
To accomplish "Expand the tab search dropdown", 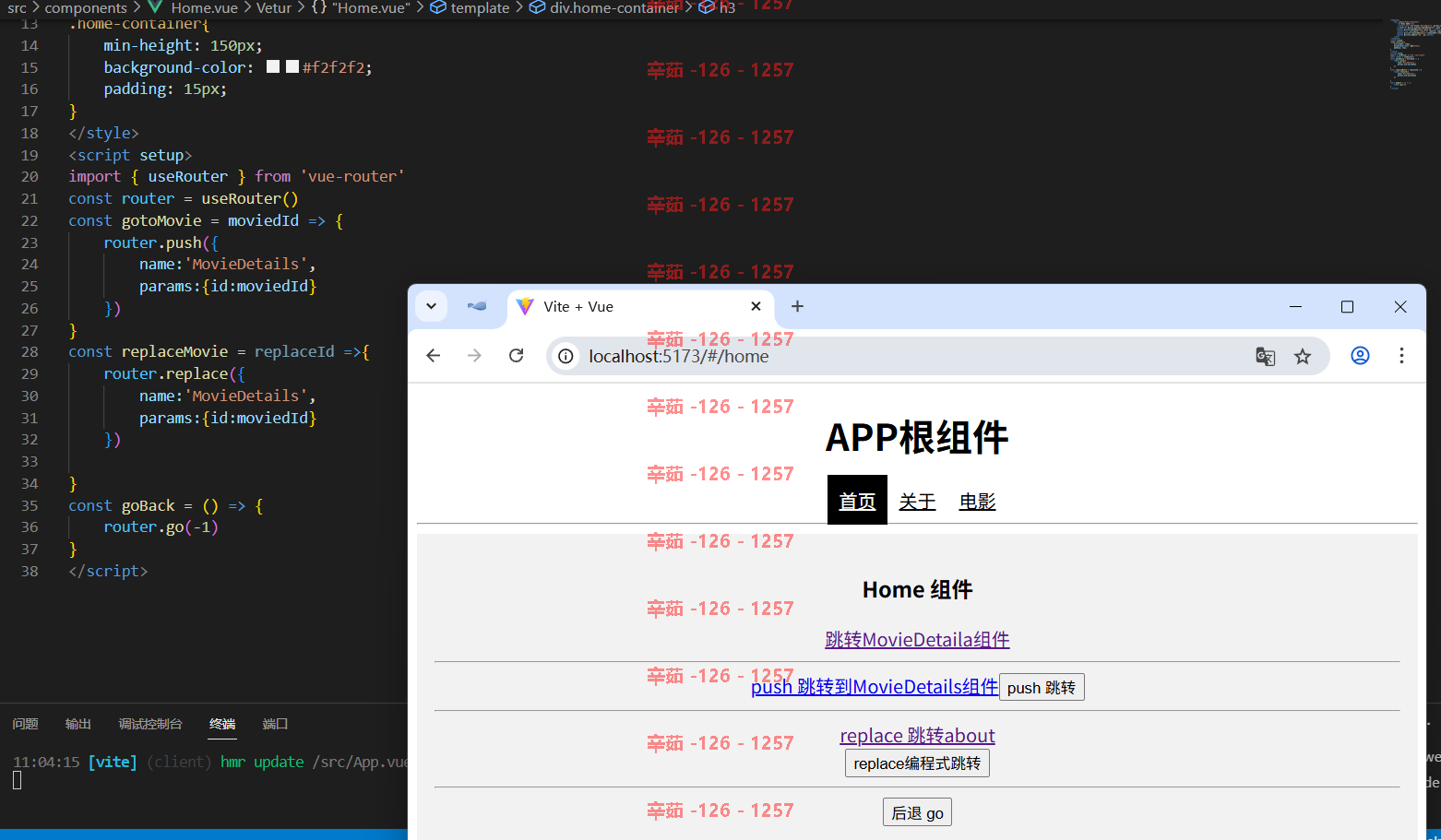I will pos(431,306).
